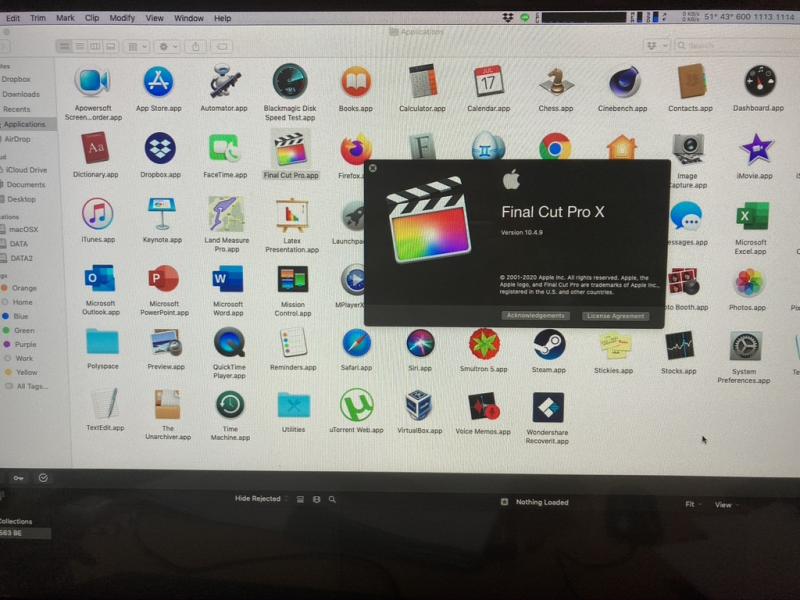Image resolution: width=800 pixels, height=600 pixels.
Task: Select Final Cut Pro.app icon
Action: tap(291, 149)
